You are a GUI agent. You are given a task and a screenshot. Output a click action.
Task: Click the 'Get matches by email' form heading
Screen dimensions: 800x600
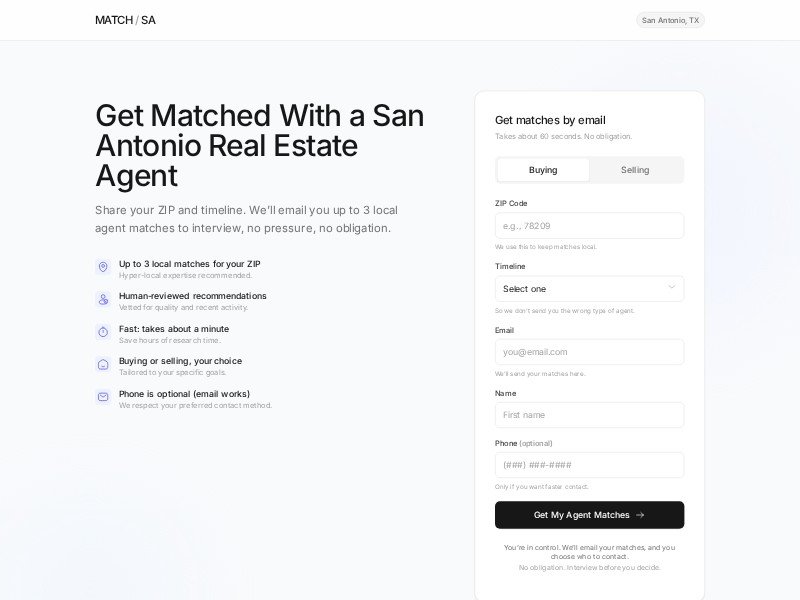click(x=550, y=120)
